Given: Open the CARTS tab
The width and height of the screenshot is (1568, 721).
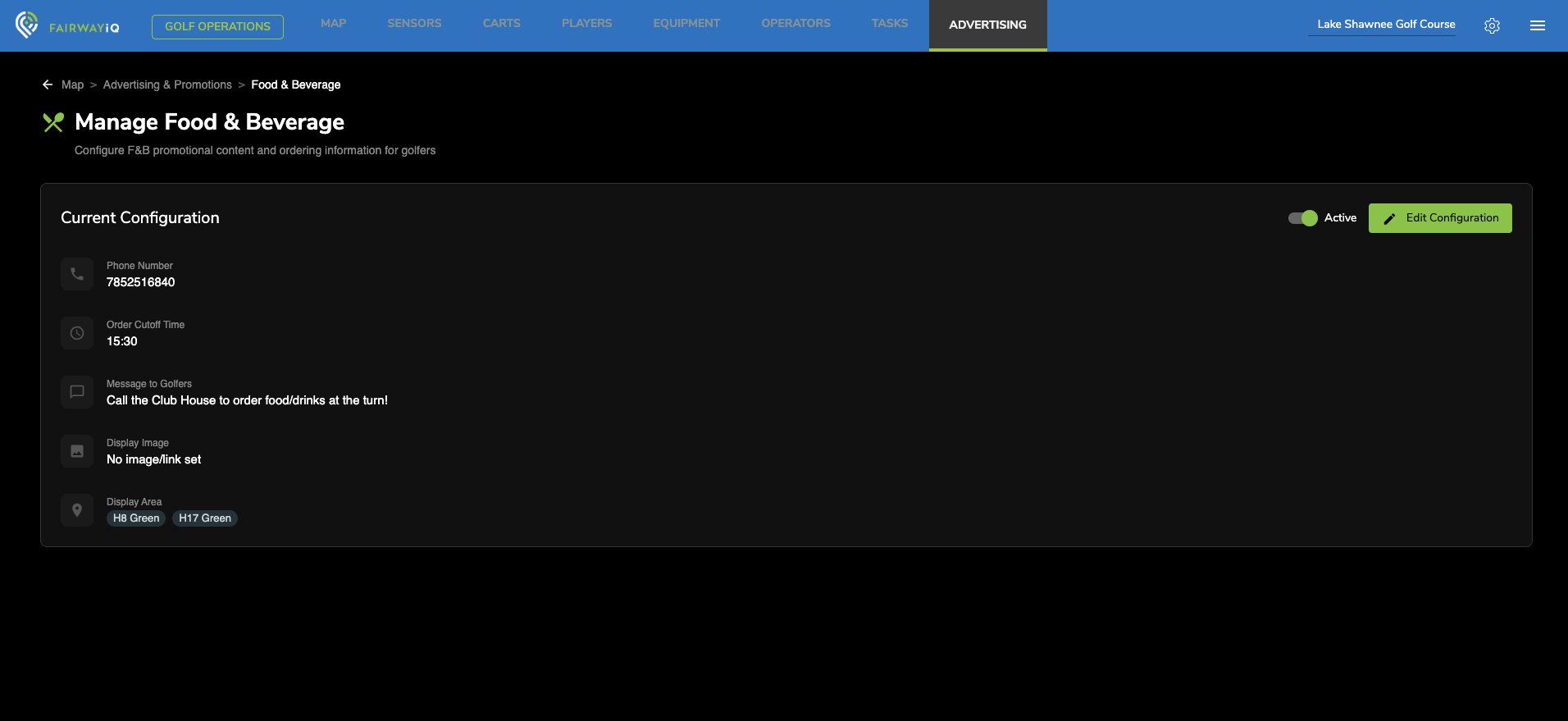Looking at the screenshot, I should 502,23.
